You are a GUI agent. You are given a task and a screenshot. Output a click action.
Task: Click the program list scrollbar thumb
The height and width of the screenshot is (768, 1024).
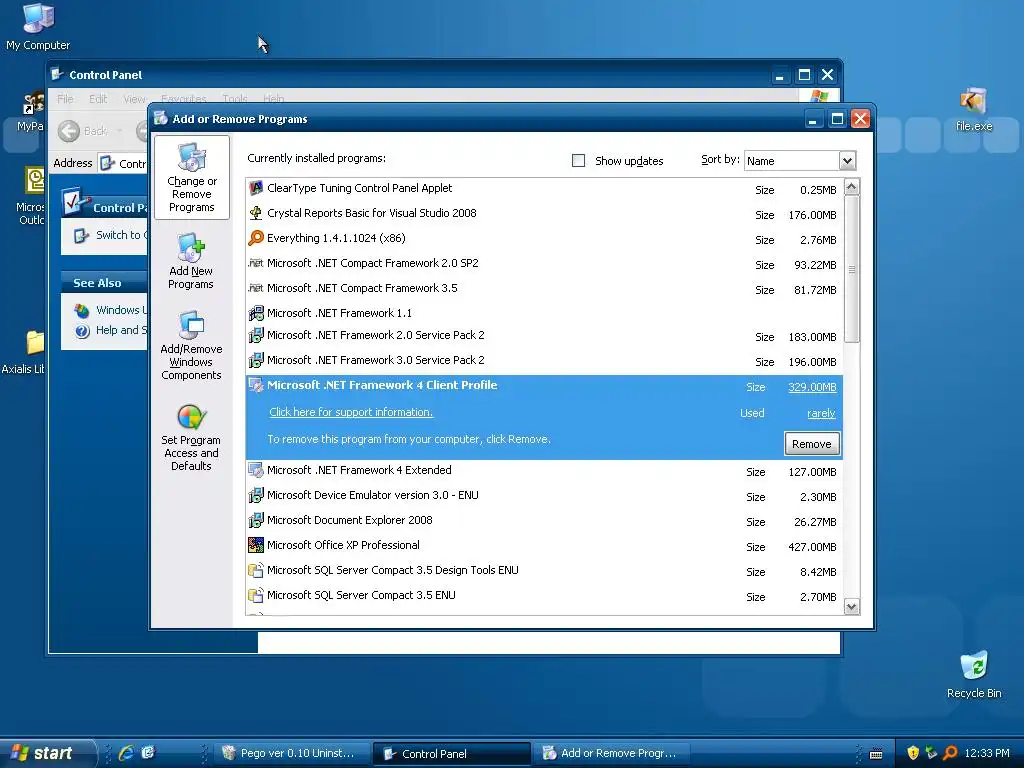pos(852,269)
